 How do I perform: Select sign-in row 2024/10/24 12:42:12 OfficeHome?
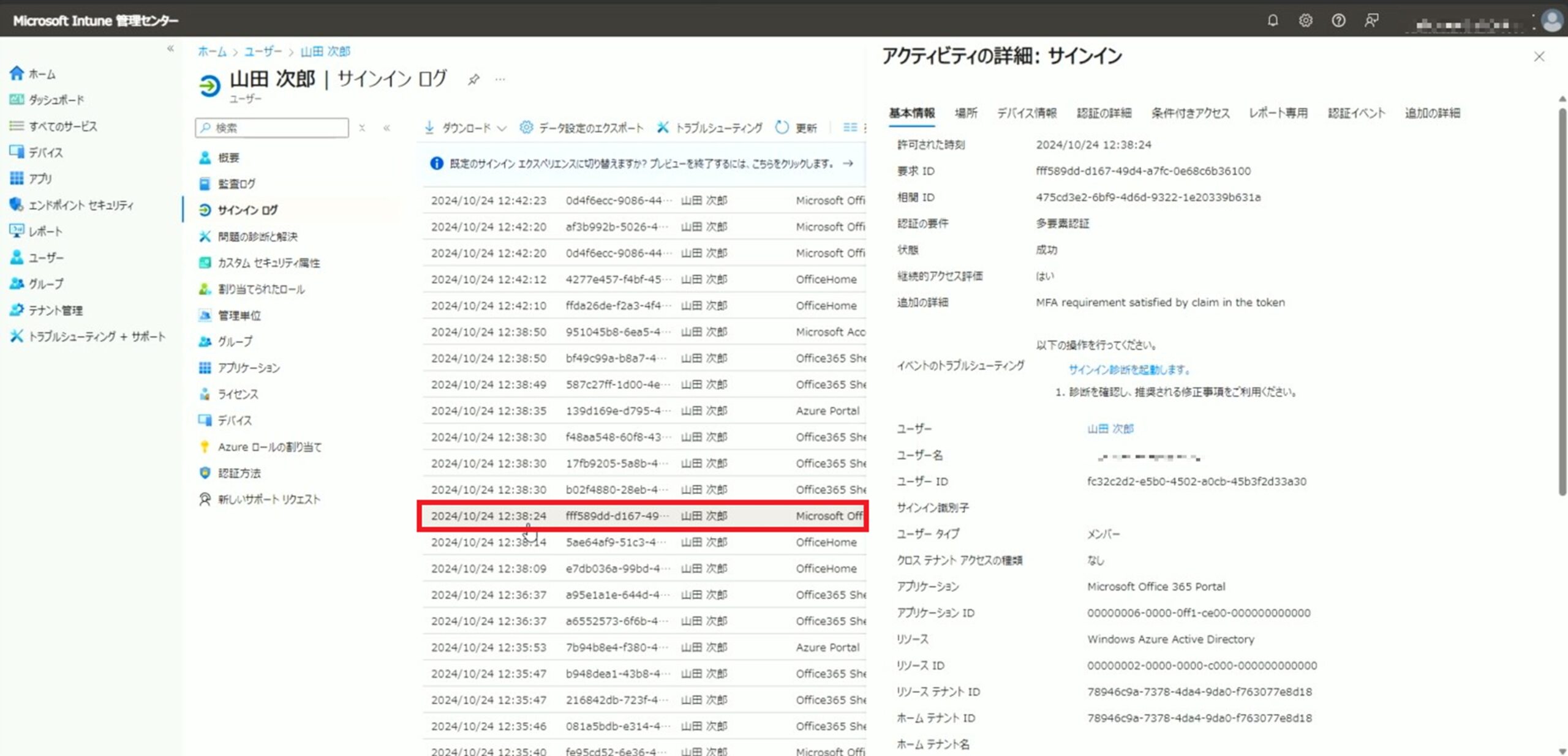pos(644,279)
